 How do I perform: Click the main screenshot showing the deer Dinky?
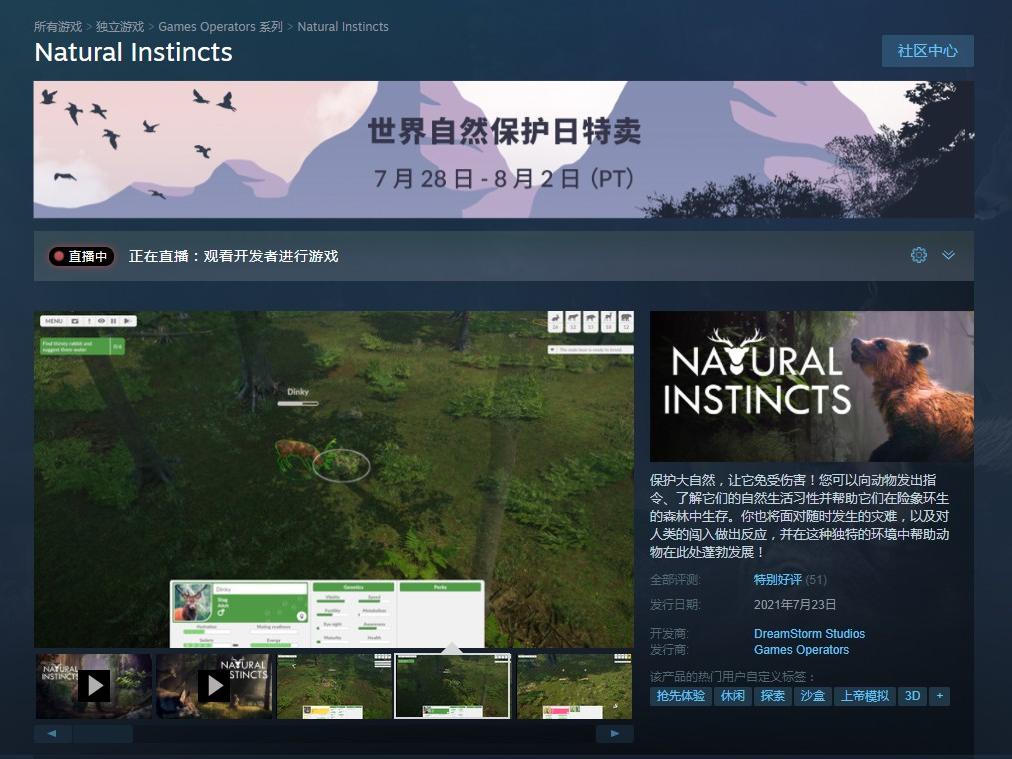(x=334, y=479)
